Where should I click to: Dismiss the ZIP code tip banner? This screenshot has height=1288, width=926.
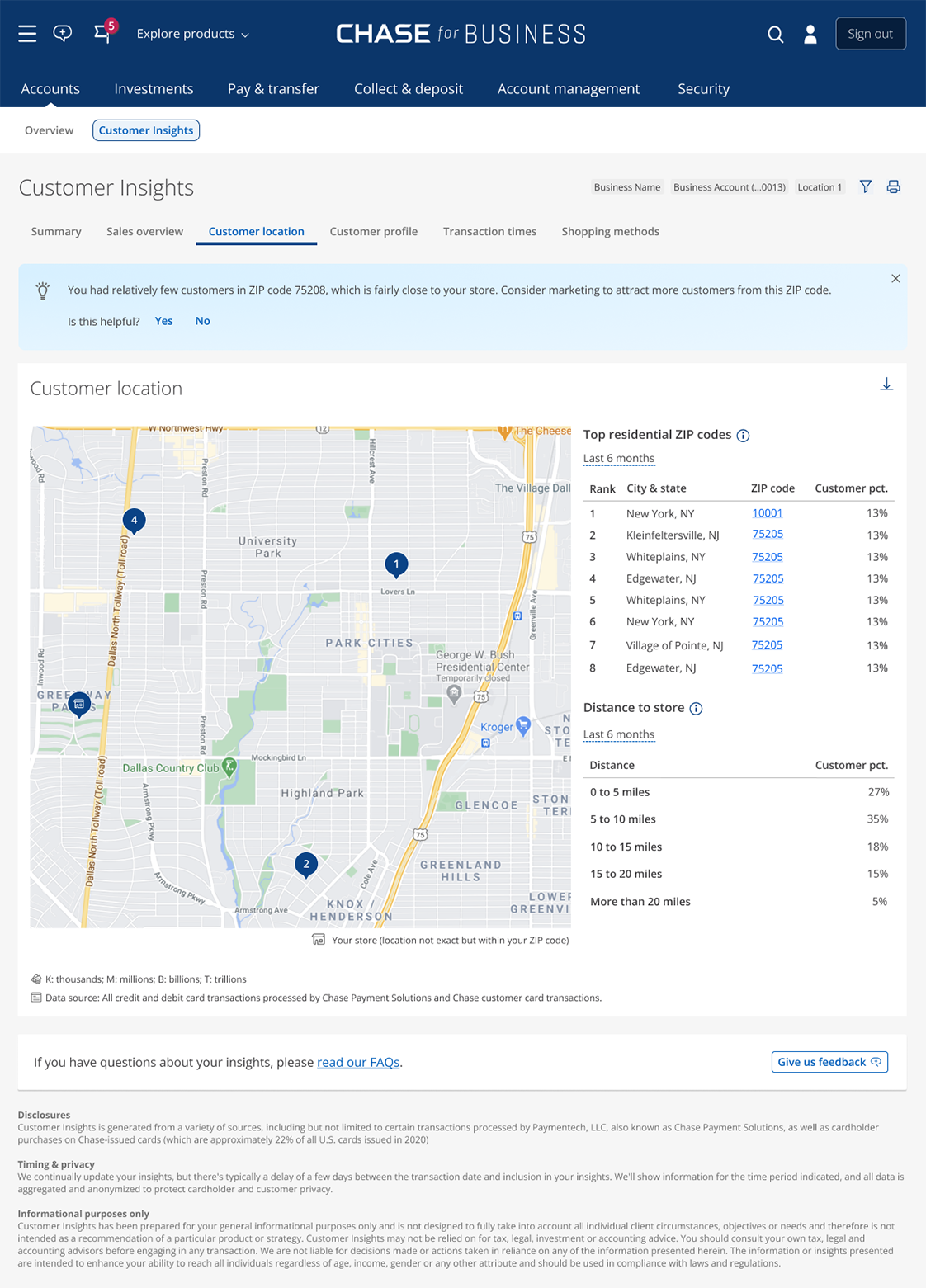895,279
